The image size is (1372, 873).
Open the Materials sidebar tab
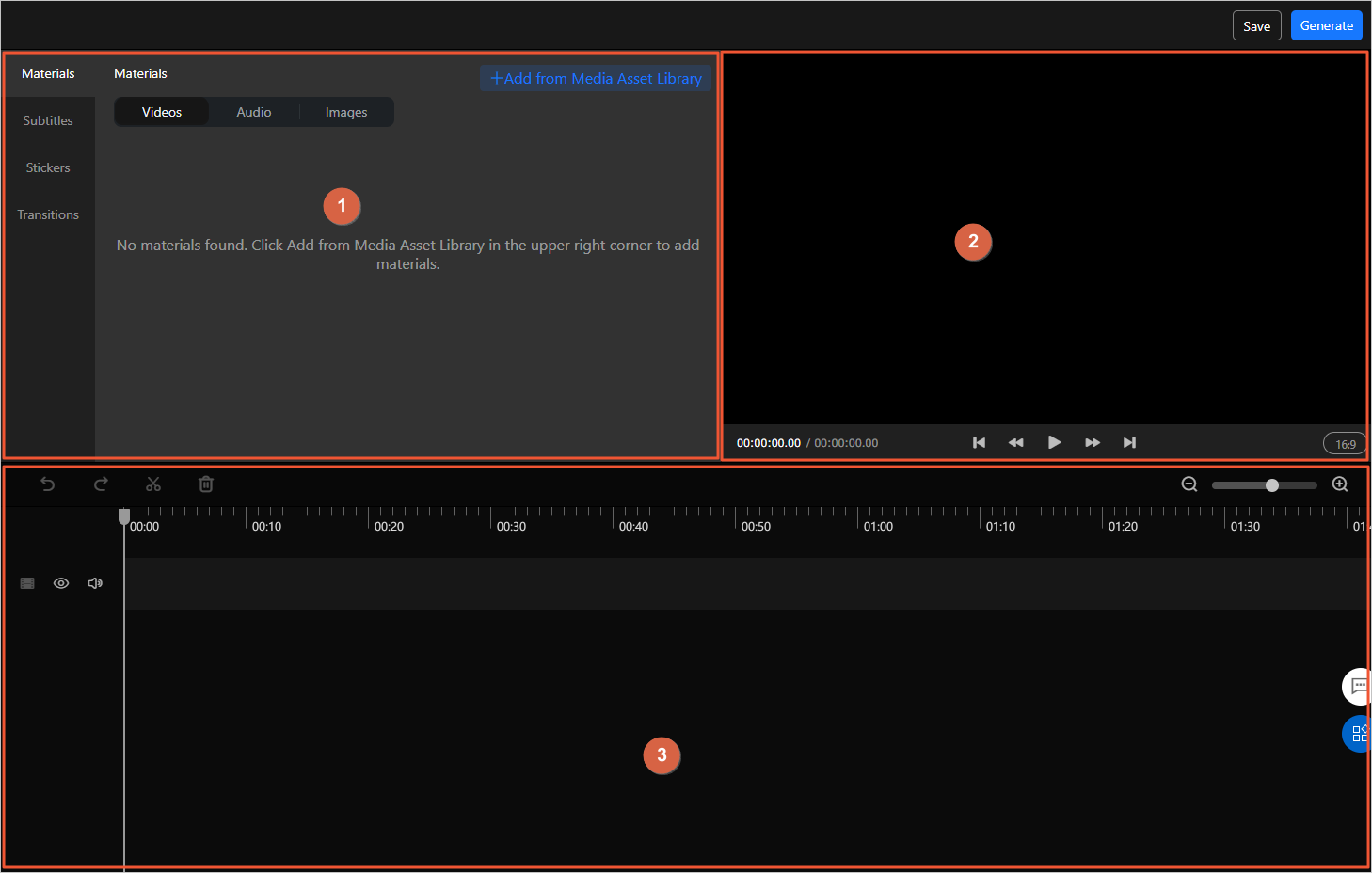[48, 73]
